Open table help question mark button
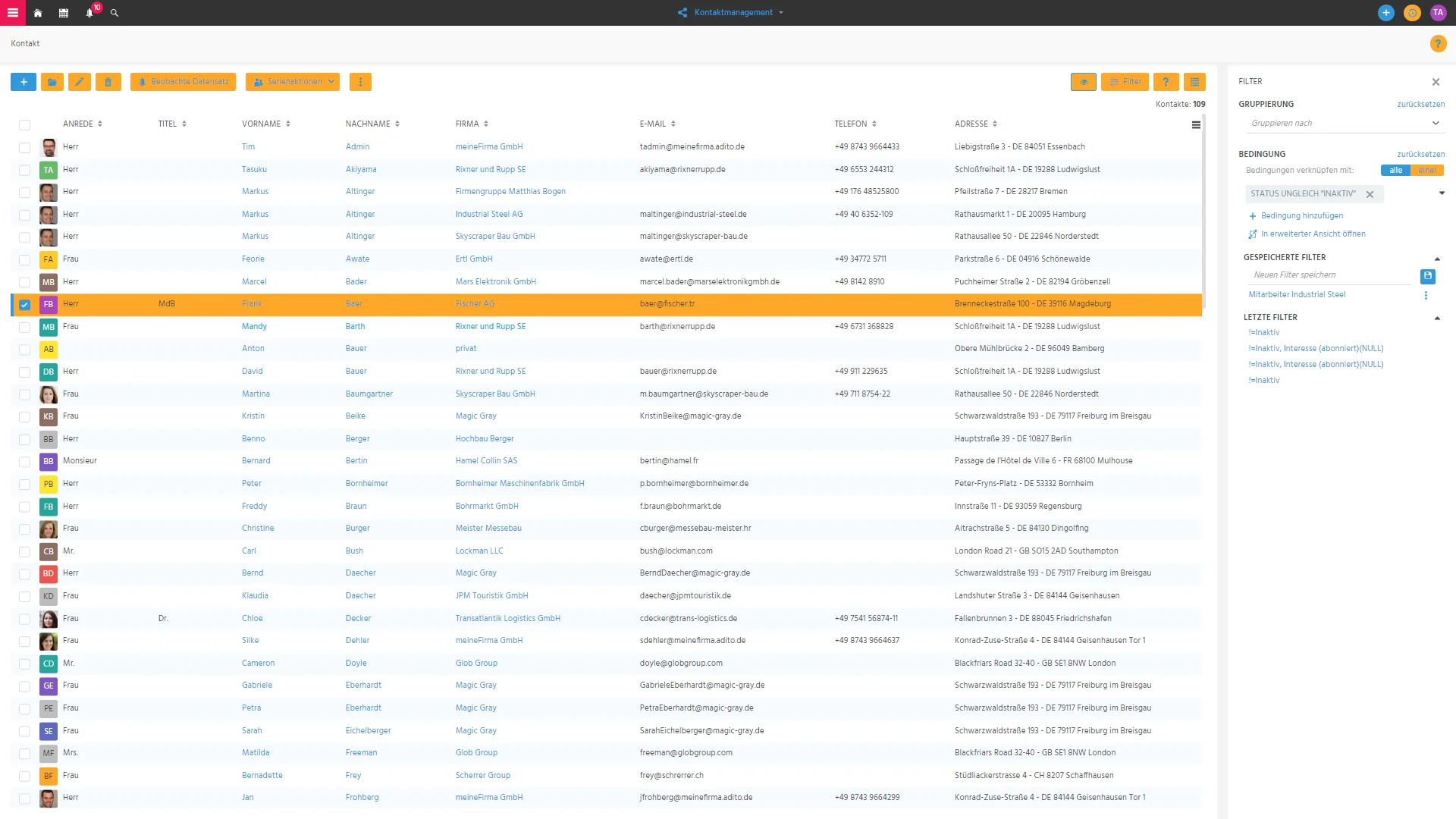The width and height of the screenshot is (1456, 819). (x=1166, y=82)
